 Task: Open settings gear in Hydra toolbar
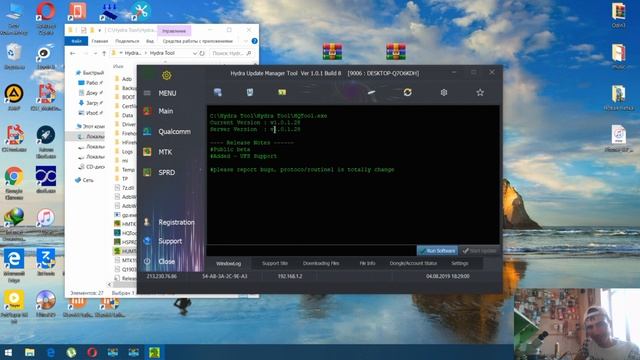click(444, 93)
